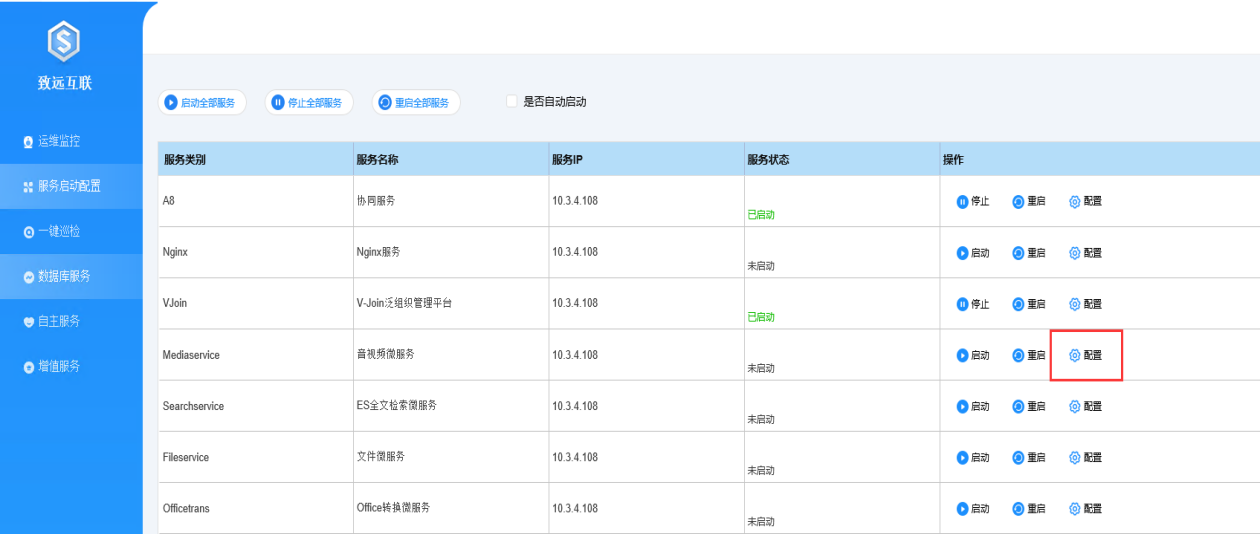Start the Searchservice ES service
Screen dimensions: 1260x534
(973, 406)
